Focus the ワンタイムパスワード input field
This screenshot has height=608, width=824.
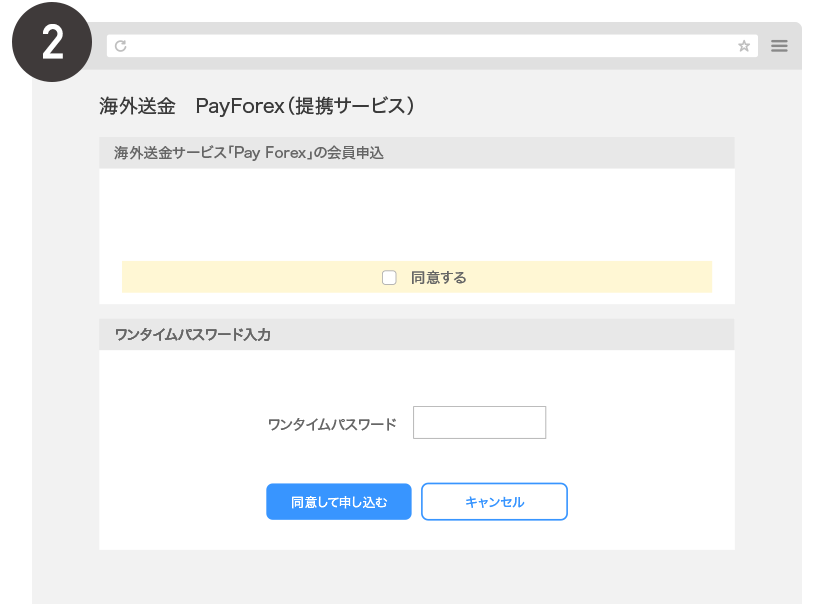click(x=479, y=422)
